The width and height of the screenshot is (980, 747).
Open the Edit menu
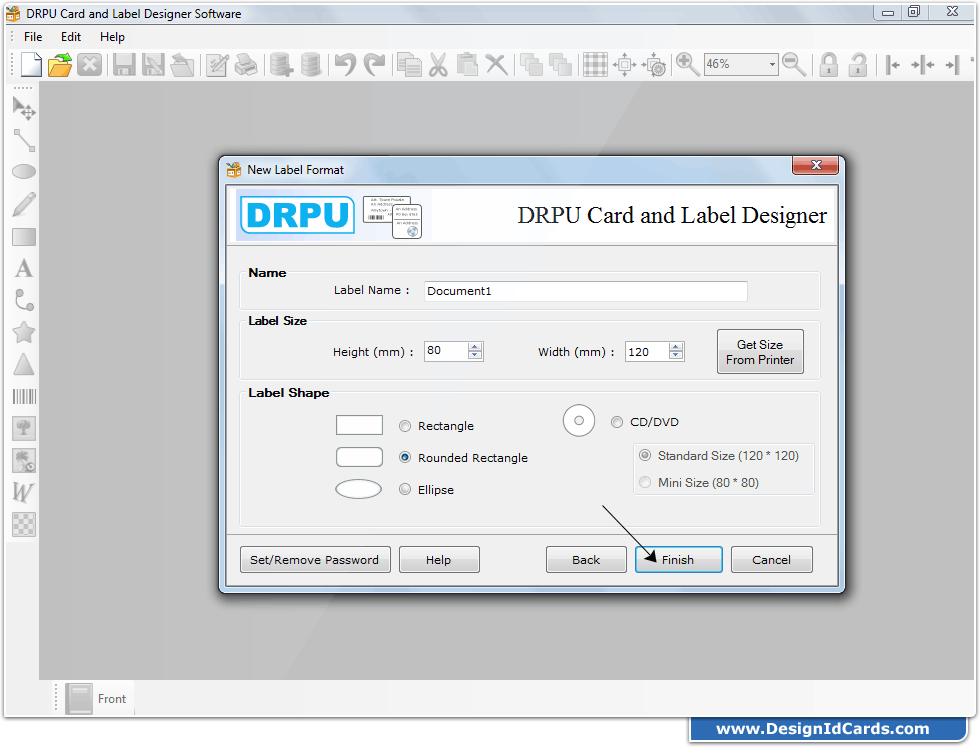[71, 37]
